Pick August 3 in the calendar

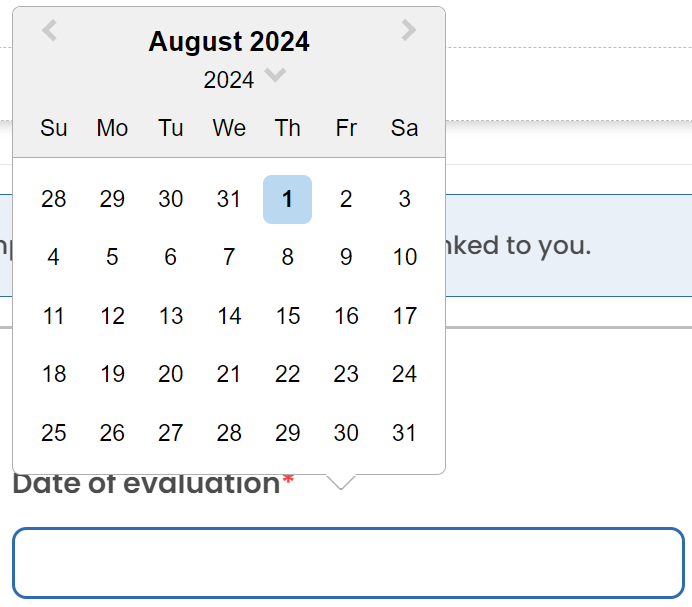click(404, 199)
